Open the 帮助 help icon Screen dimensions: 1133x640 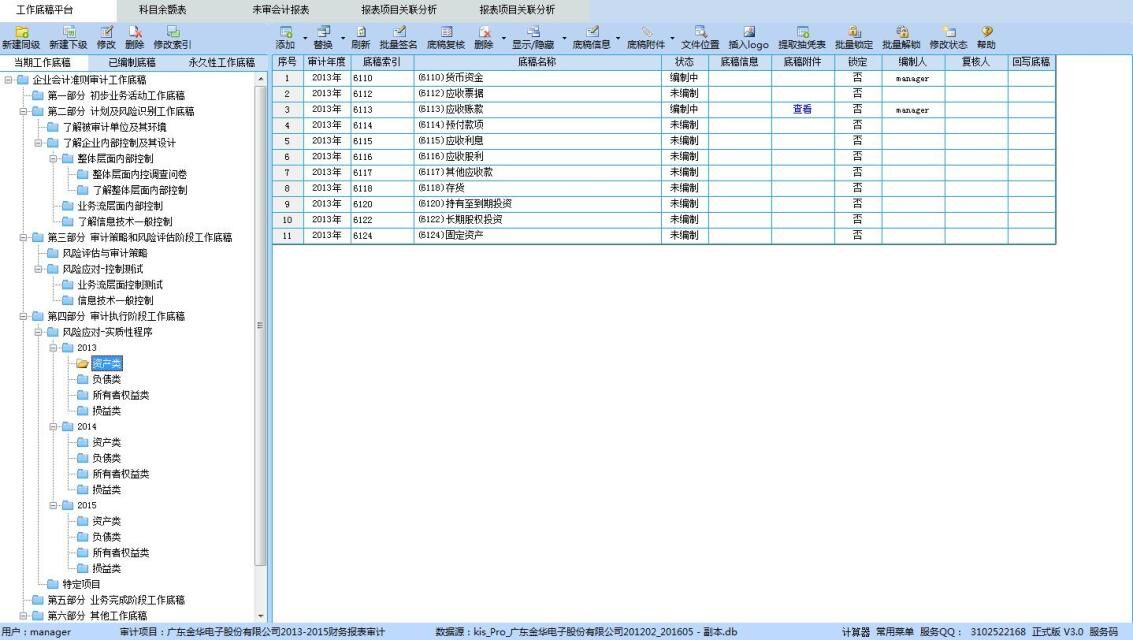coord(985,32)
